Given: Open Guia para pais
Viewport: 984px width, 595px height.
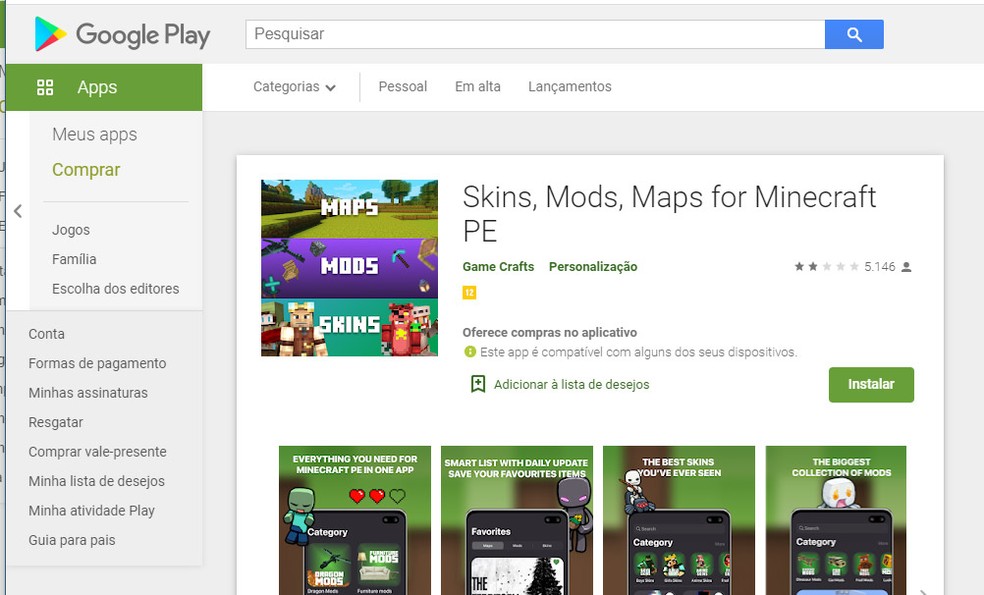Looking at the screenshot, I should 72,540.
